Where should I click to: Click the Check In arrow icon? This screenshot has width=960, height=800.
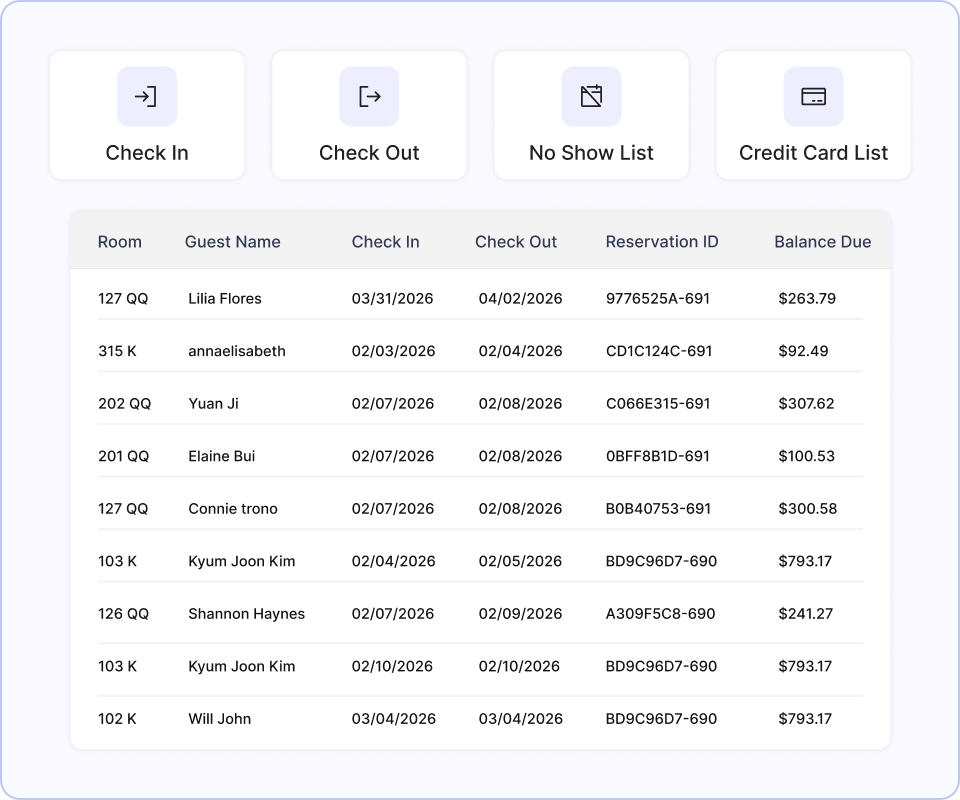pos(147,97)
